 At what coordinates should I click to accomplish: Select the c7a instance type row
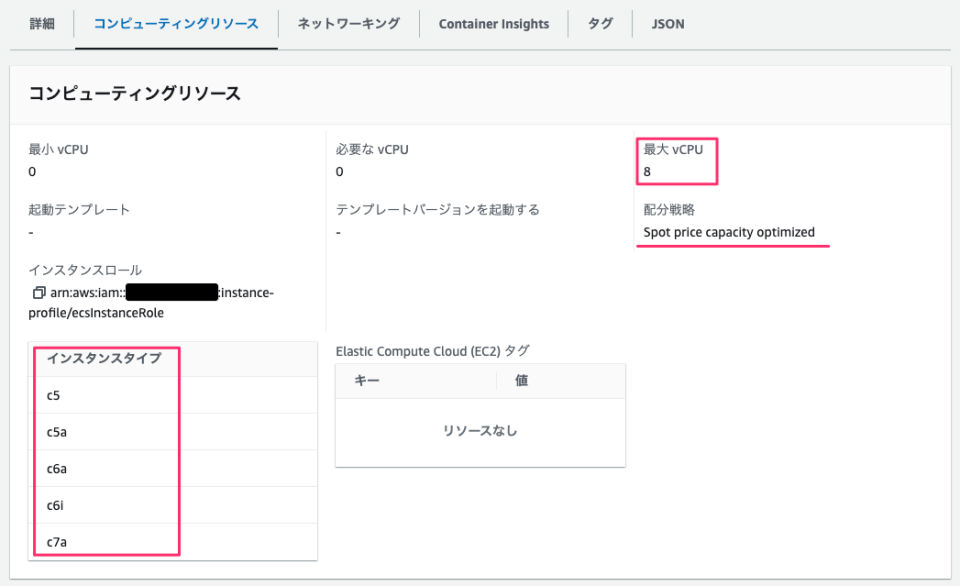(105, 540)
